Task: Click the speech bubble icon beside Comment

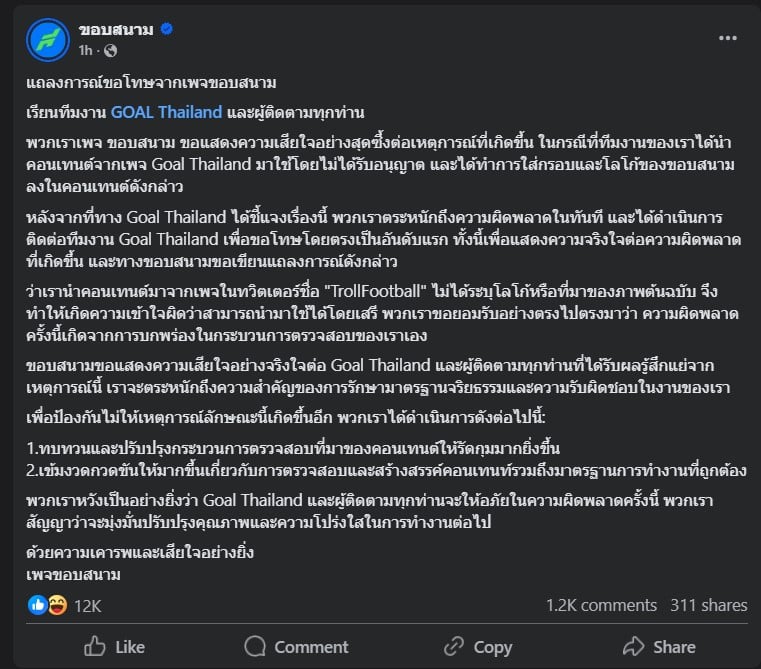Action: [x=255, y=646]
